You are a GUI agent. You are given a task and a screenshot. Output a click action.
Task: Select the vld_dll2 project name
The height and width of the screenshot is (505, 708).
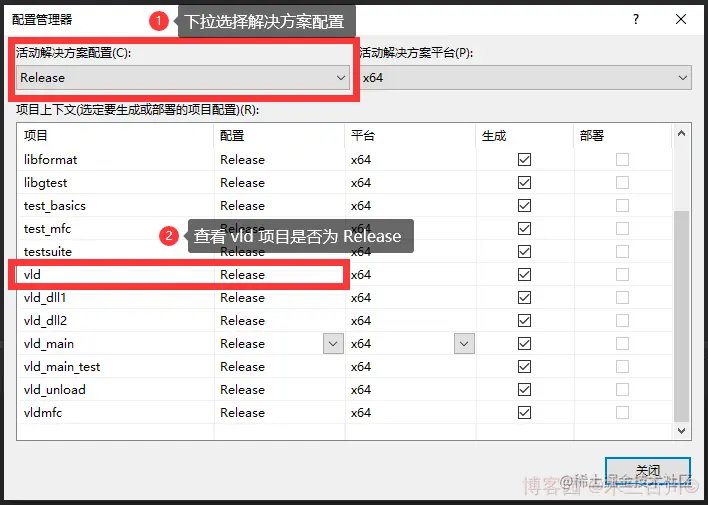coord(45,321)
